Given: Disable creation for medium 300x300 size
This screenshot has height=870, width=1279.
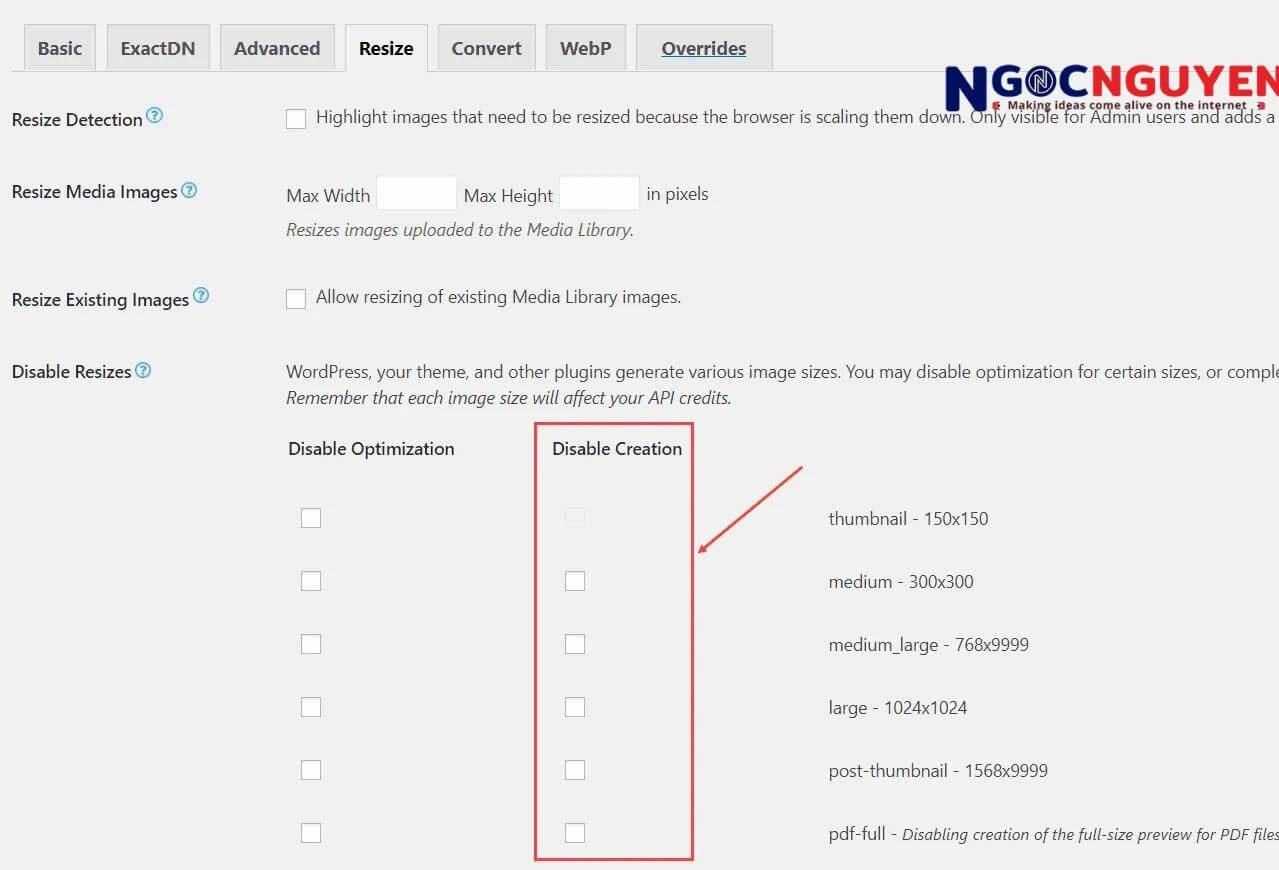Looking at the screenshot, I should [x=575, y=581].
